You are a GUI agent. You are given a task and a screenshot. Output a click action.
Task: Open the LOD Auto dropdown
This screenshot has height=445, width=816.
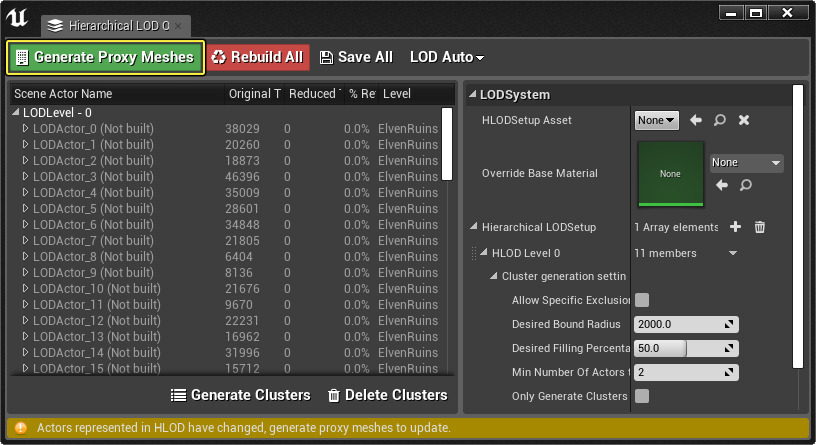click(x=447, y=57)
